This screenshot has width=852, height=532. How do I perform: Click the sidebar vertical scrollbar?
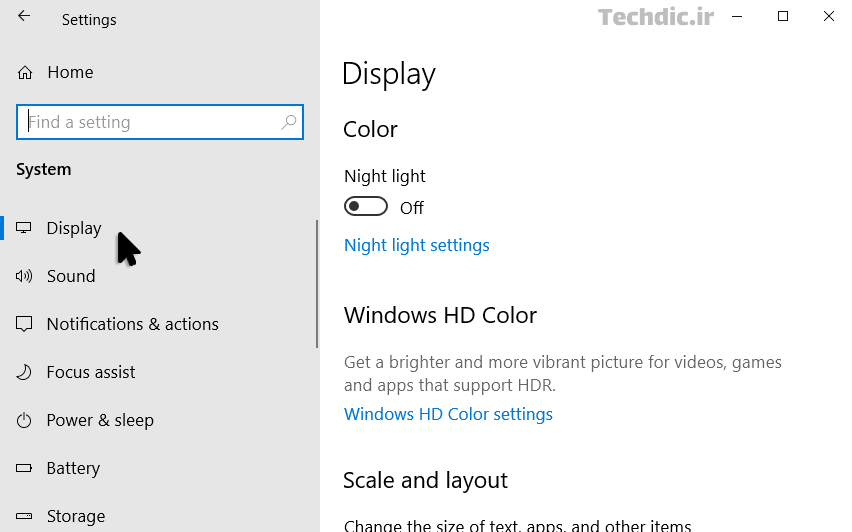317,284
